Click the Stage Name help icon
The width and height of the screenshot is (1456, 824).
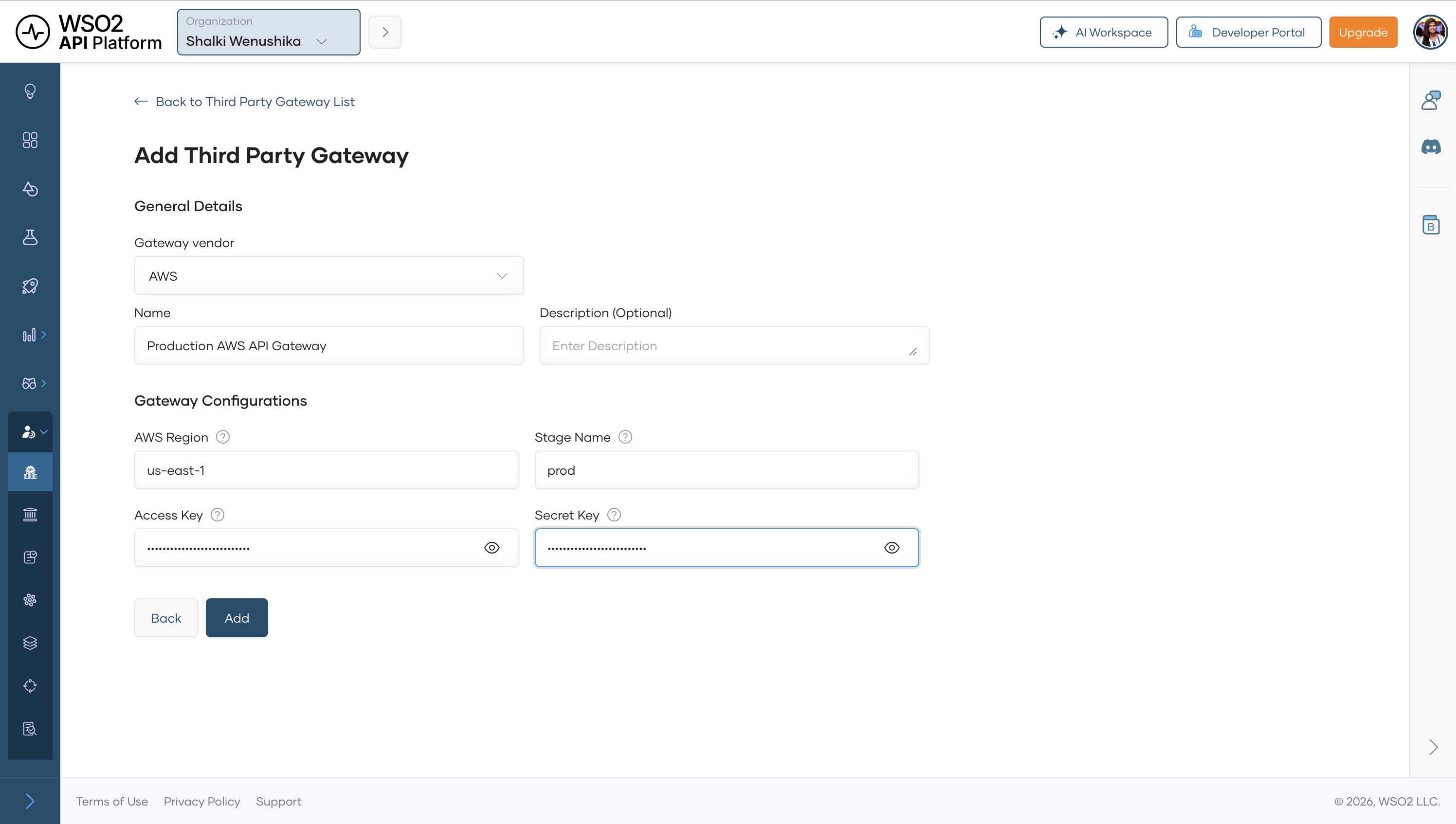[625, 437]
